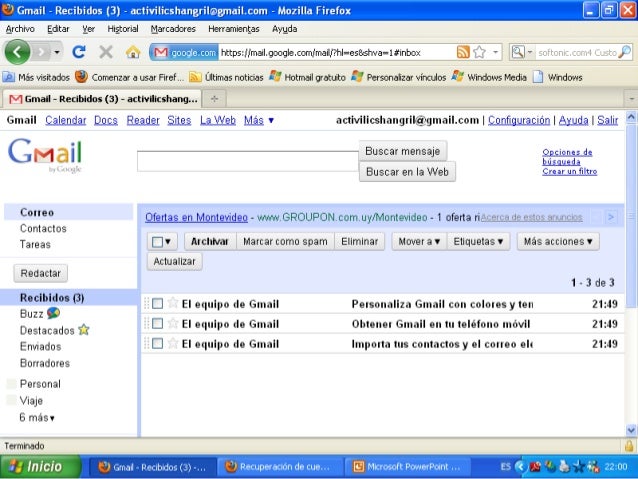Viewport: 638px width, 479px height.
Task: Open the Marcadores menu
Action: 173,29
